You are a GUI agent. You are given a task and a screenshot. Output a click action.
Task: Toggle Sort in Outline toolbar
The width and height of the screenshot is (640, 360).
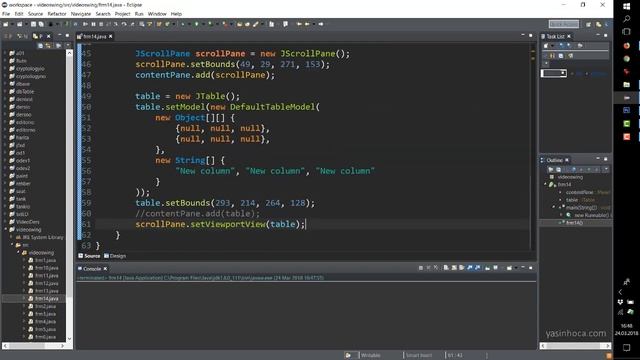(x=566, y=169)
